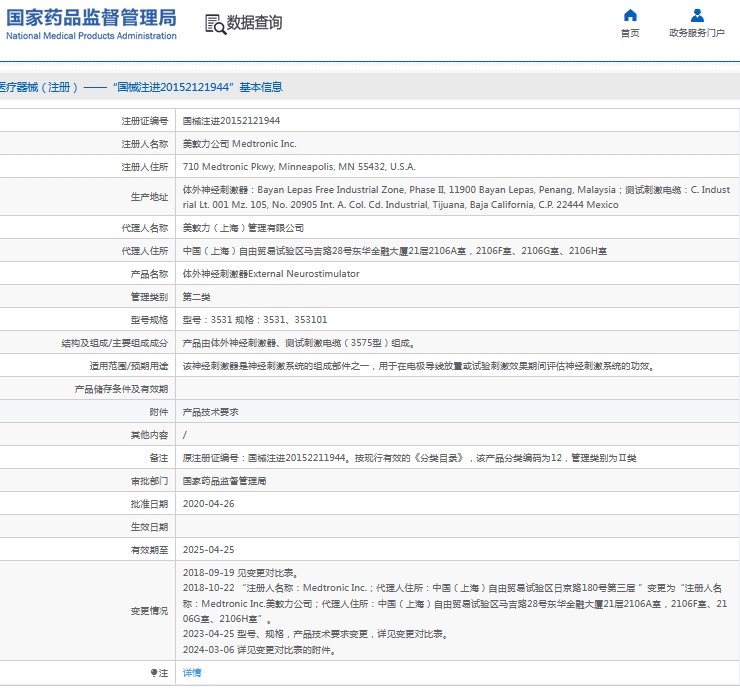
Task: Click the 政务服务门户 text label
Action: click(697, 33)
